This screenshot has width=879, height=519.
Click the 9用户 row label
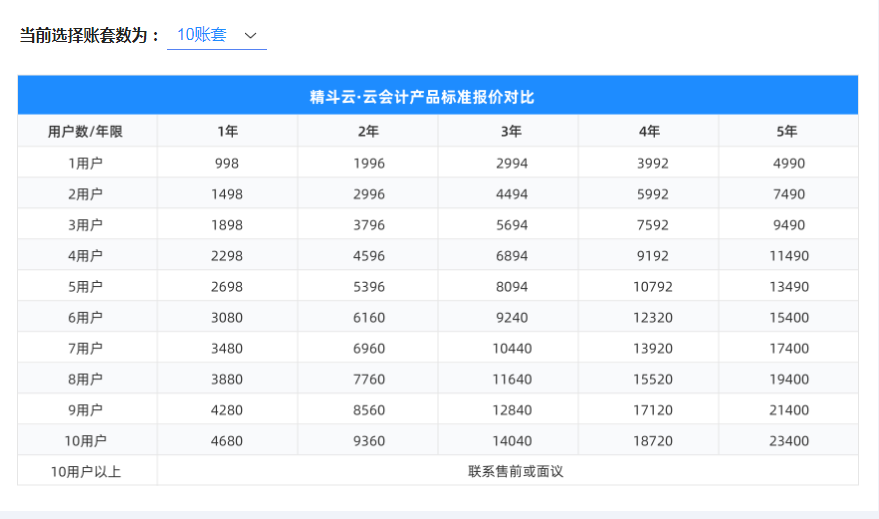click(87, 409)
